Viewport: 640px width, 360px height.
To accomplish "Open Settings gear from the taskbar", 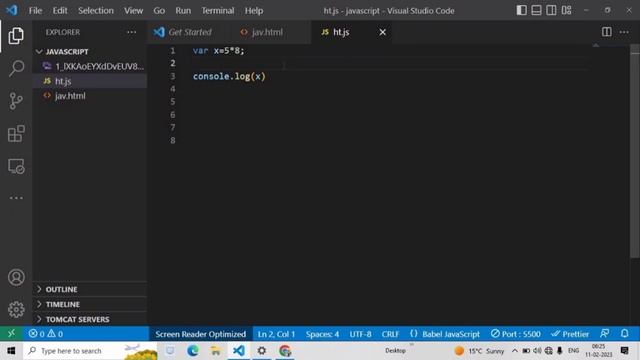I will 262,351.
